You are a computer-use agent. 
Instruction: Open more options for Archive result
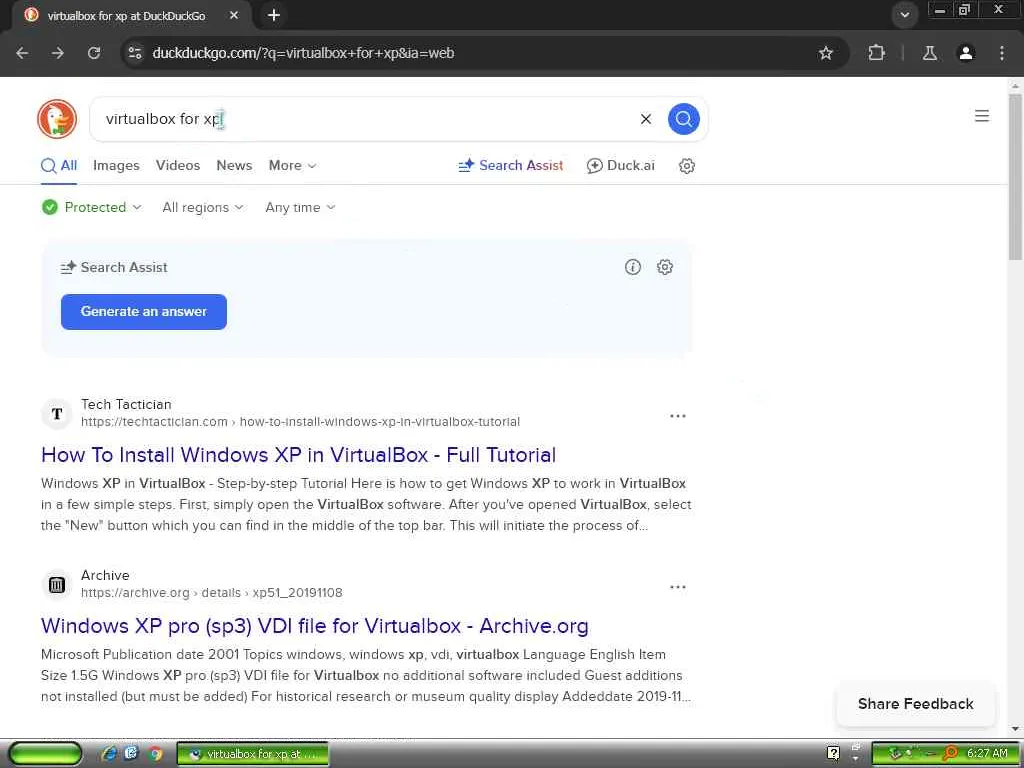678,587
